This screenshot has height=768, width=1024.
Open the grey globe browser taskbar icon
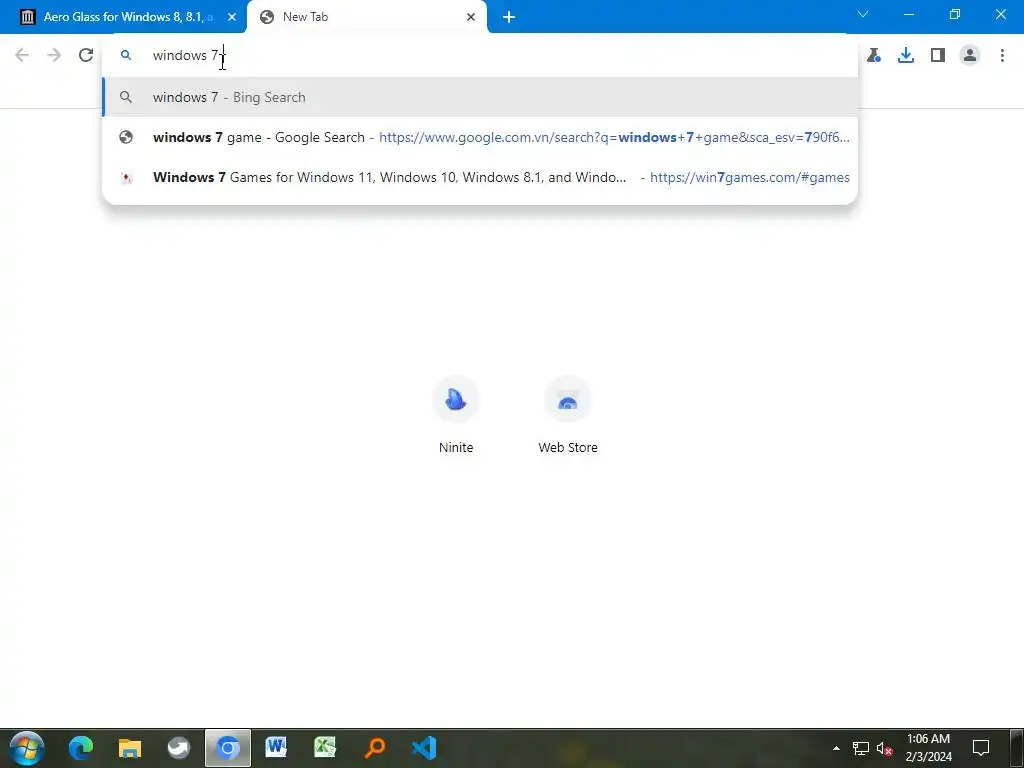[x=178, y=748]
